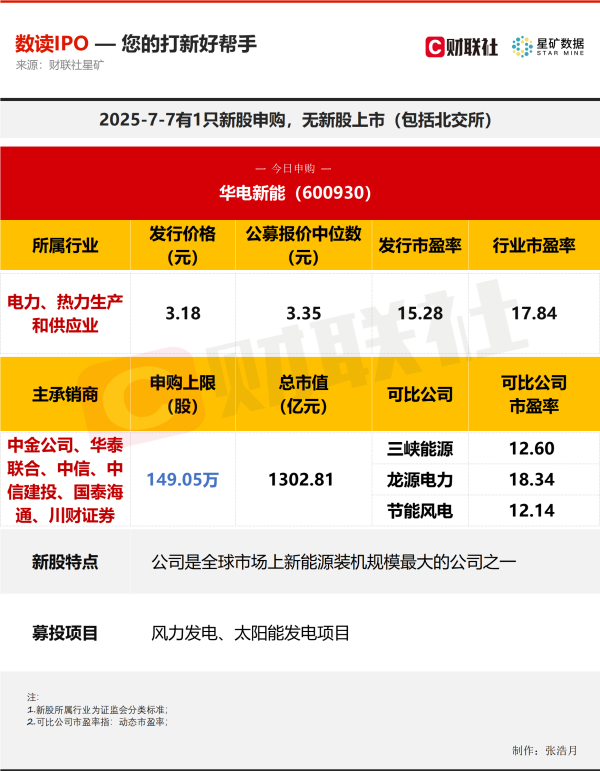Click the 公募报价中位数 header cell
This screenshot has height=771, width=600.
point(303,245)
